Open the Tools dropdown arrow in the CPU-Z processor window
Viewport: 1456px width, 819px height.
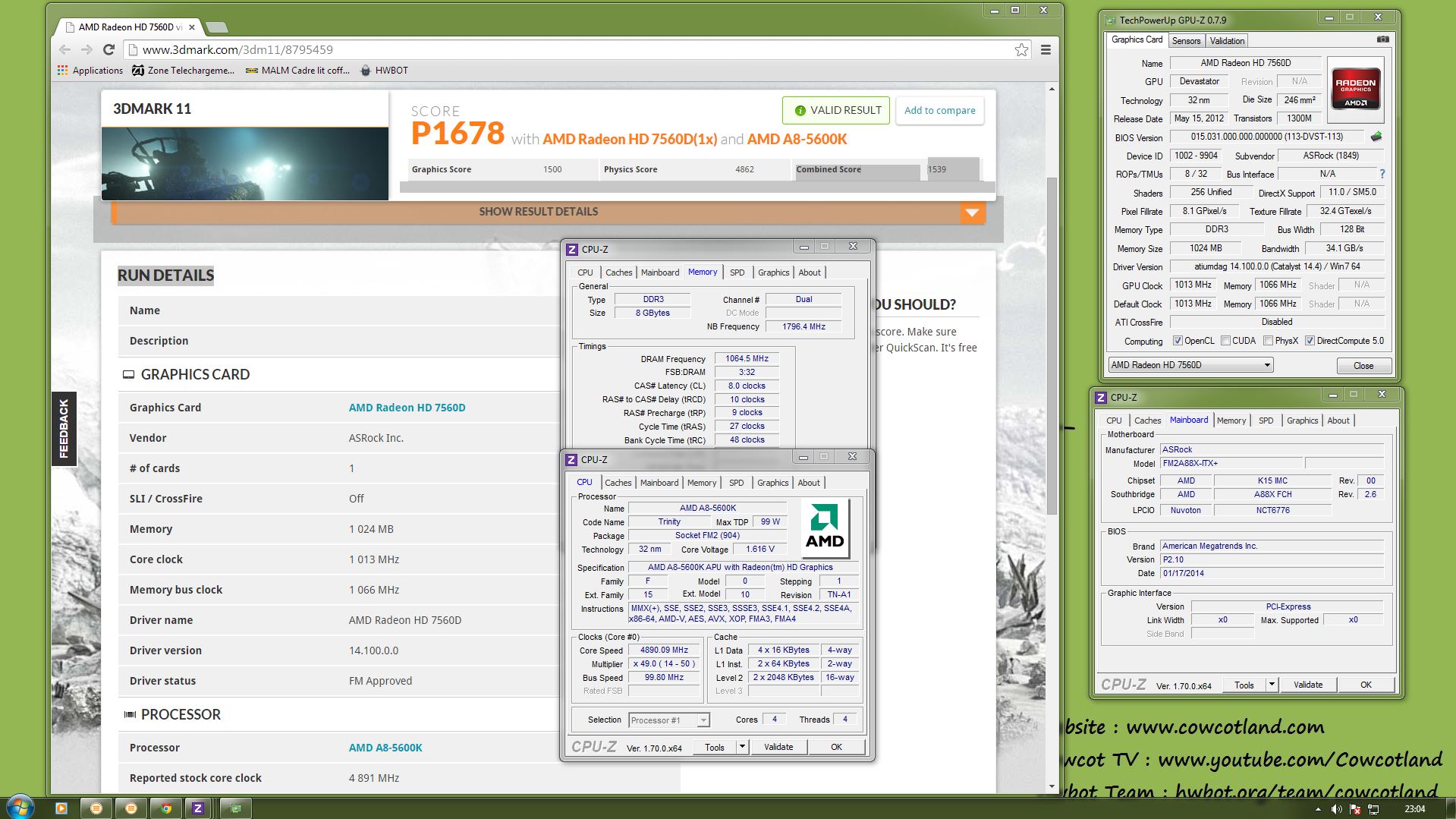pyautogui.click(x=742, y=747)
